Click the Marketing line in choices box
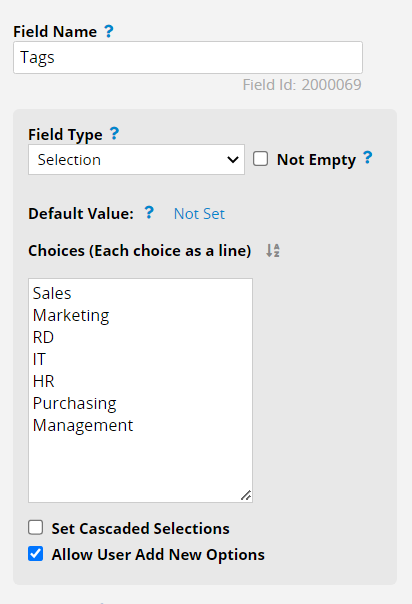This screenshot has width=412, height=604. (x=71, y=315)
